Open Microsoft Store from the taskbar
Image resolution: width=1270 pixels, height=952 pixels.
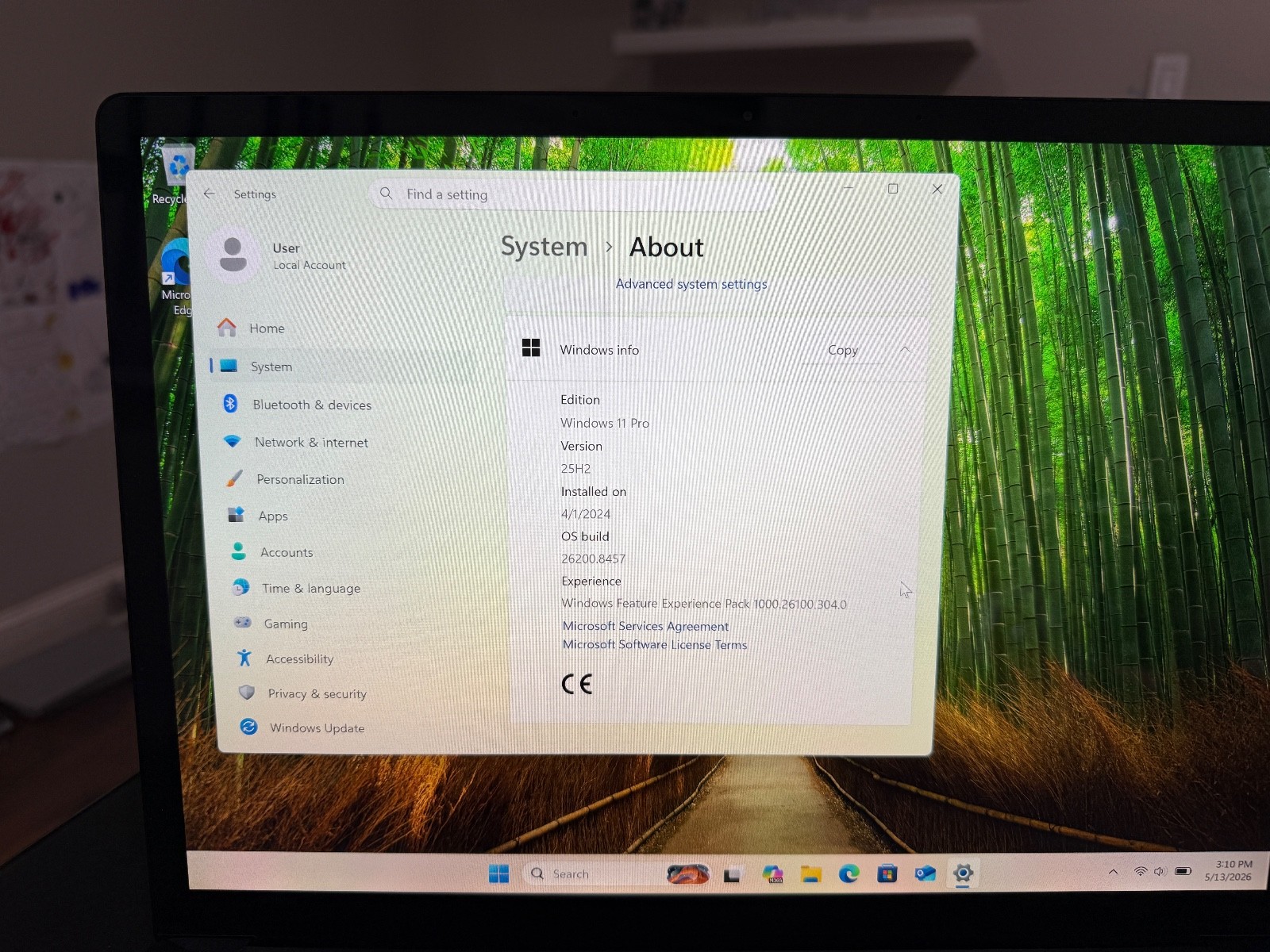point(887,874)
